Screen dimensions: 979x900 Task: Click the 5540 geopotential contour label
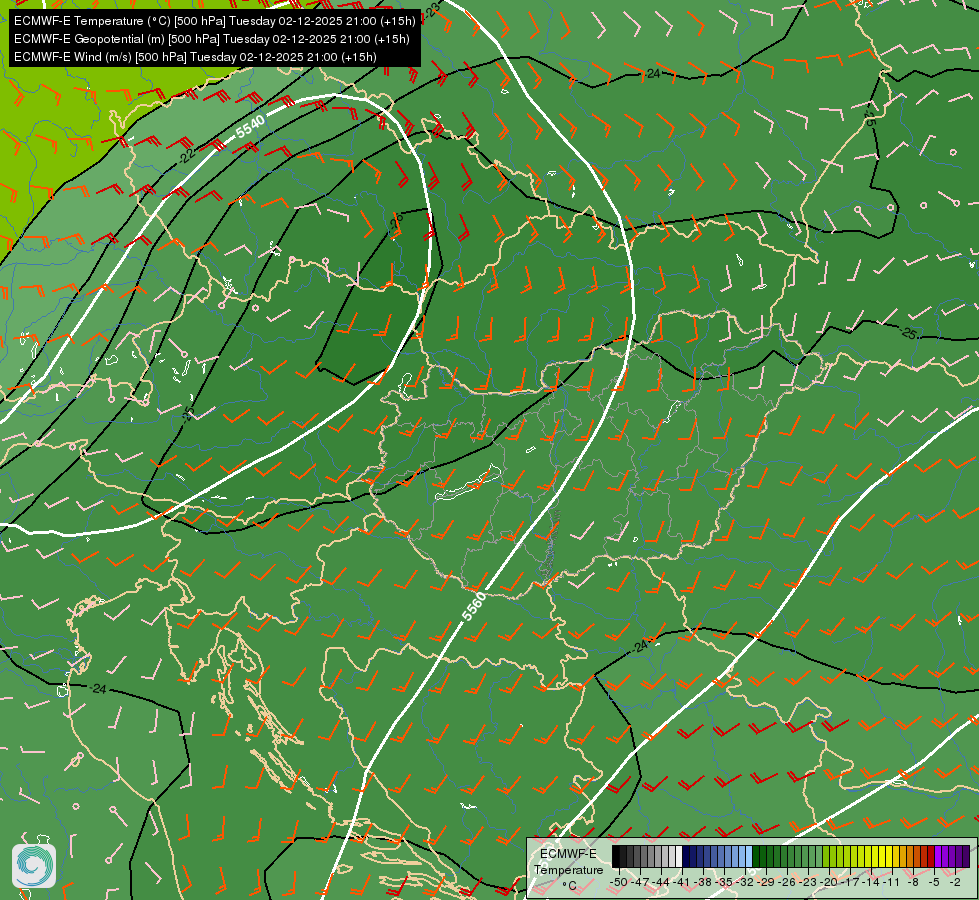[250, 127]
